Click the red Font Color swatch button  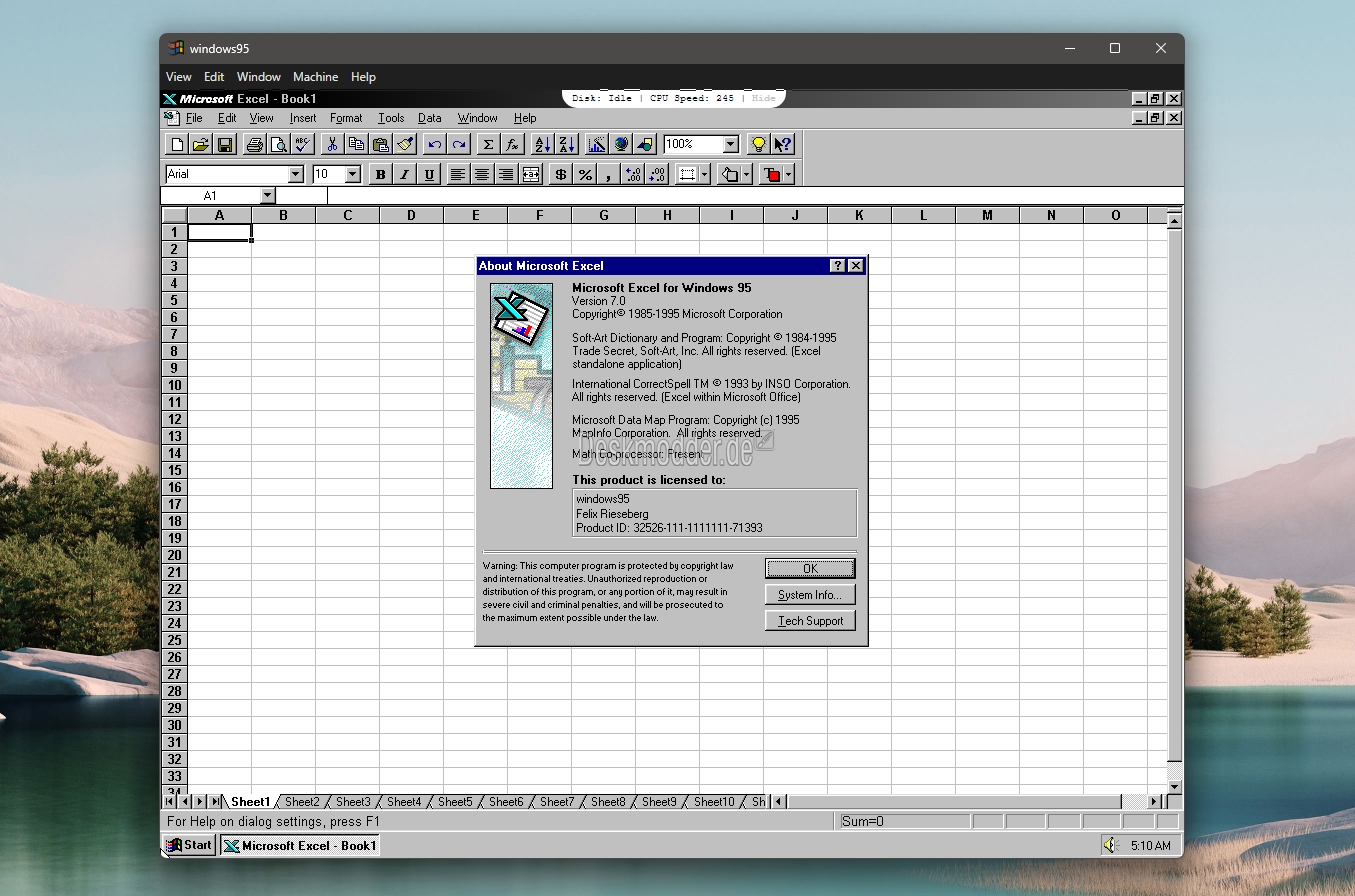coord(772,174)
